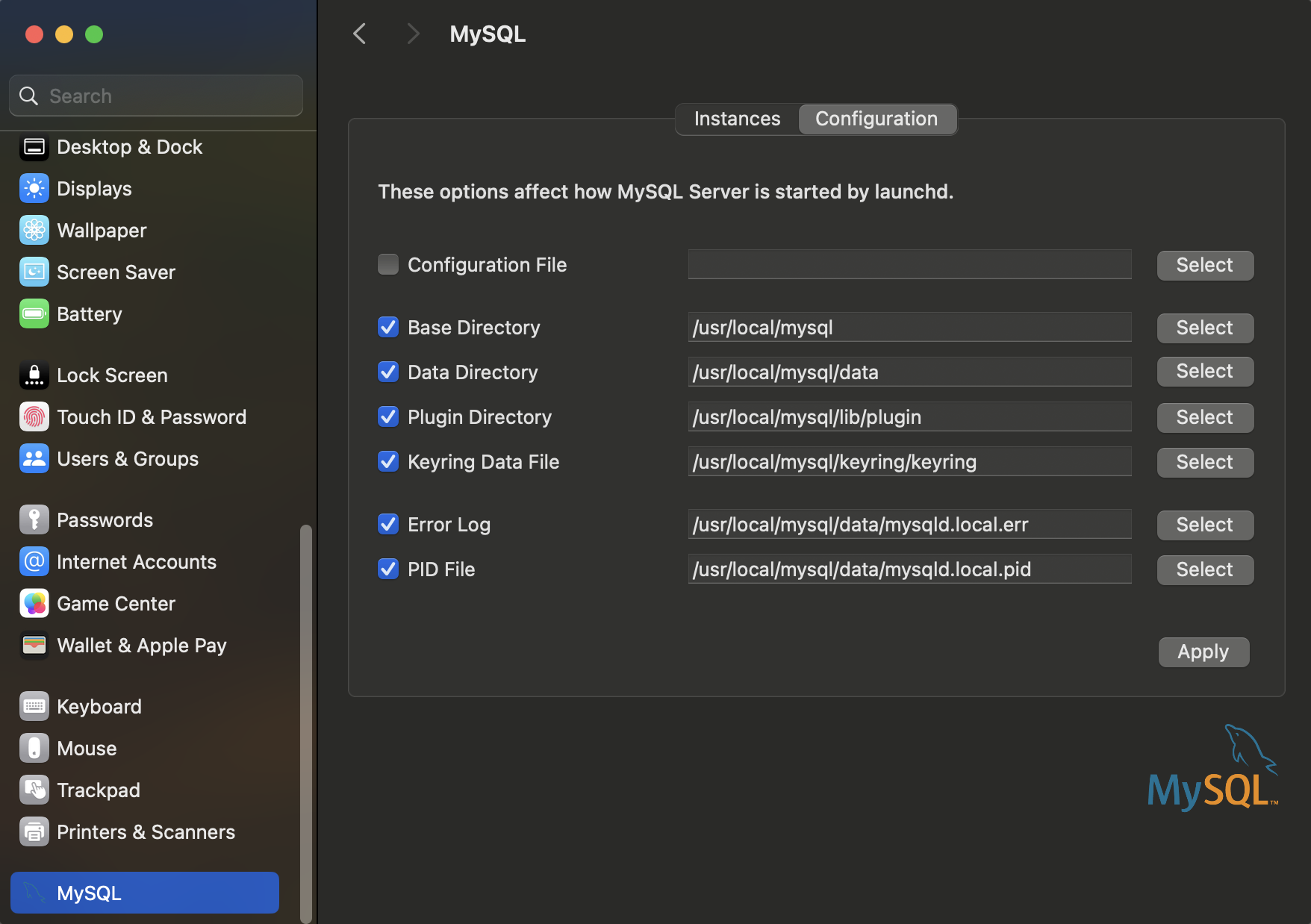Click the Data Directory path field
This screenshot has width=1311, height=924.
pos(909,372)
